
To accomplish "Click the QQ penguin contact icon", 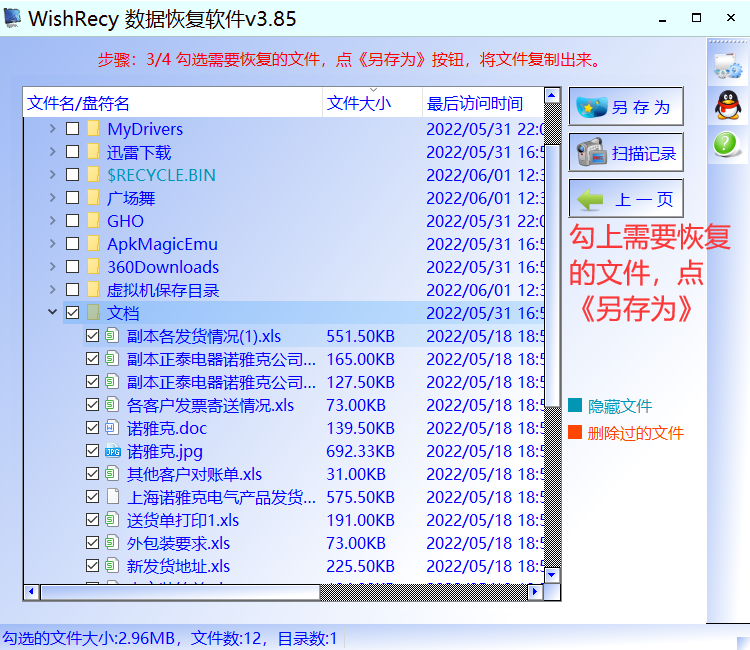I will point(728,104).
